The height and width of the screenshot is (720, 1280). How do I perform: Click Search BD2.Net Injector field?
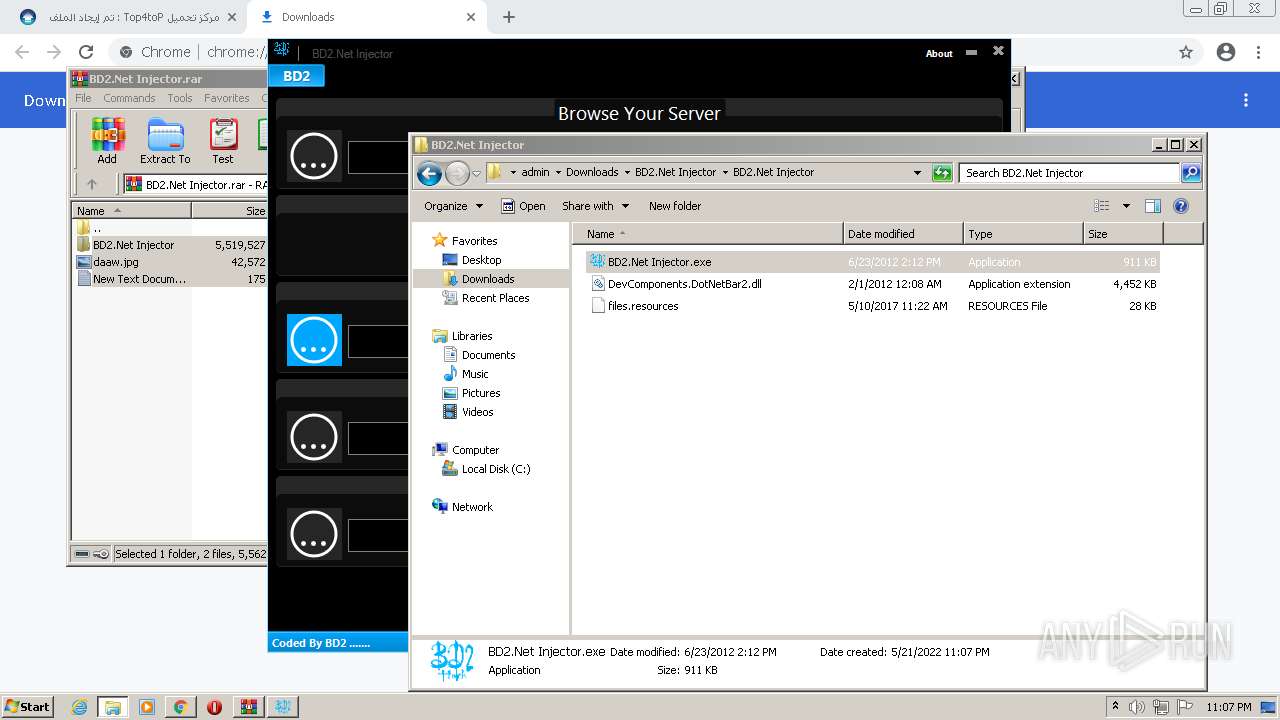[1069, 173]
